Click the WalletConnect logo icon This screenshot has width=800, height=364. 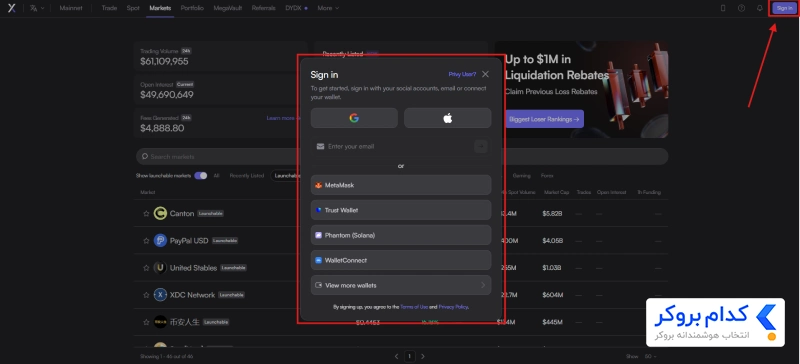click(x=318, y=260)
